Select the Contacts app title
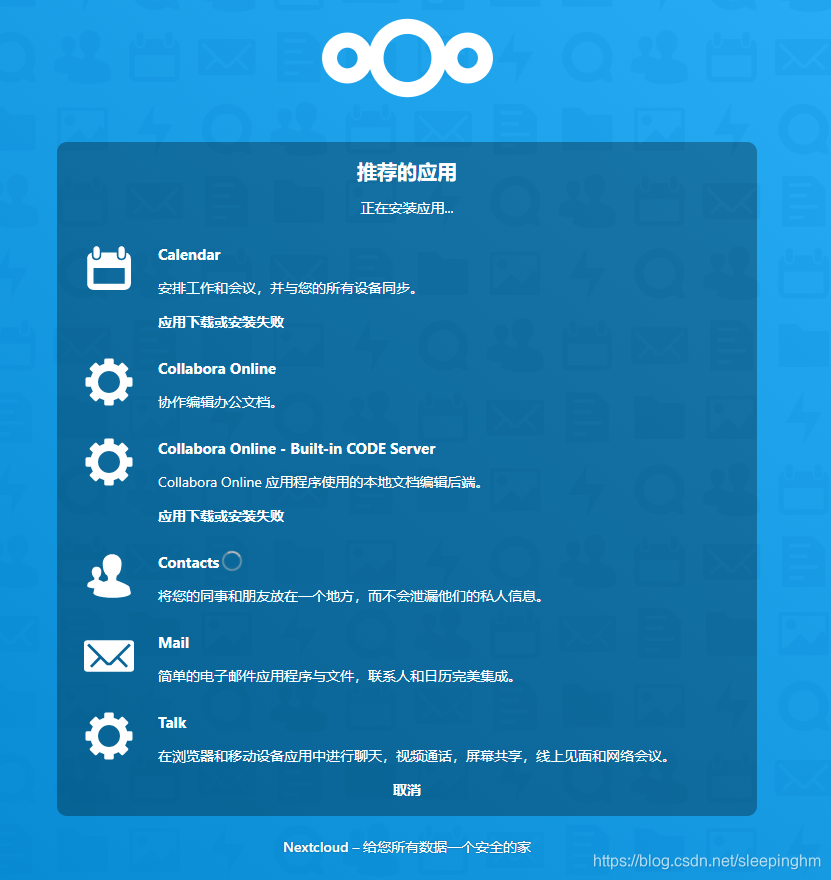Viewport: 831px width, 880px height. [x=189, y=563]
